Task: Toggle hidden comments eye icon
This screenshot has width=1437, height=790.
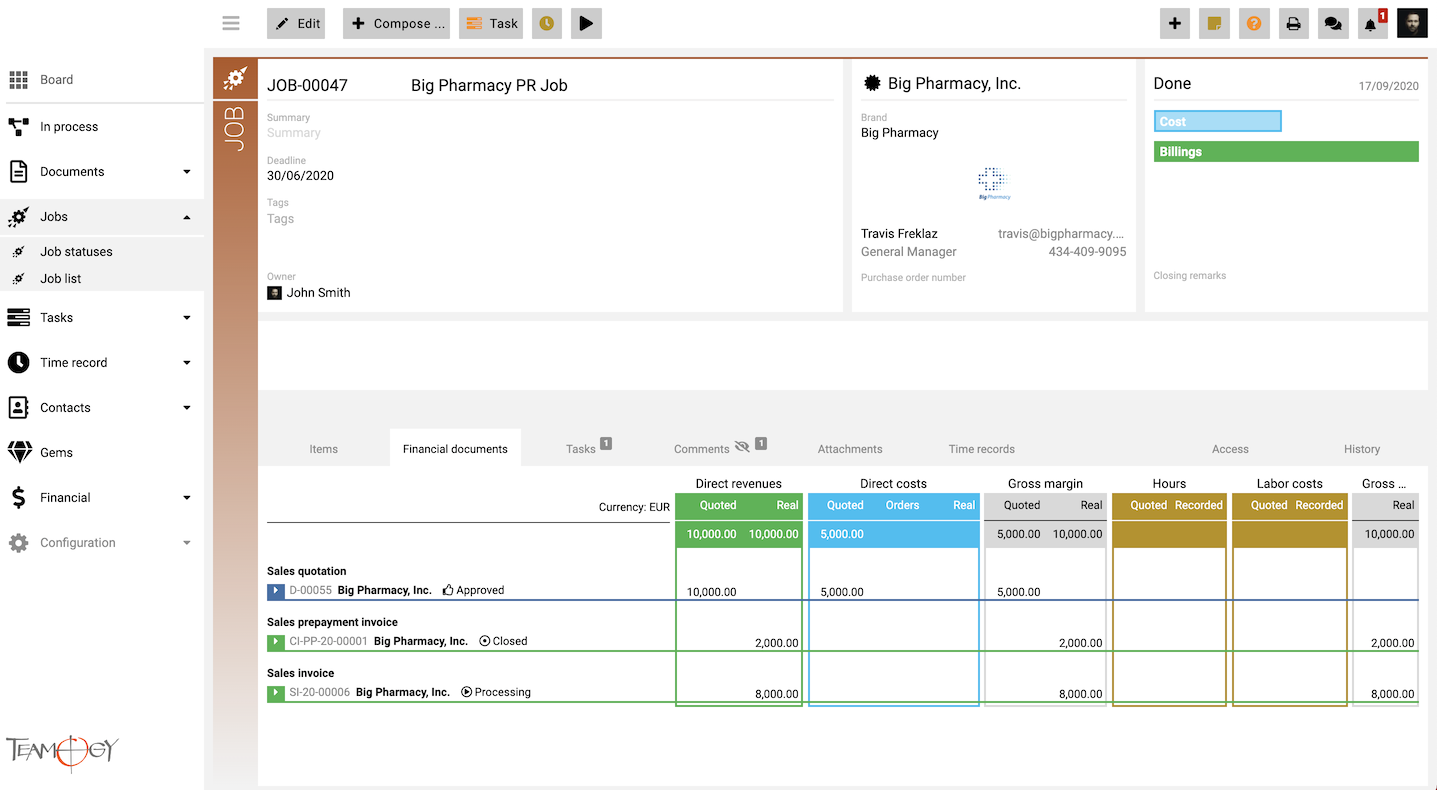Action: [x=741, y=446]
